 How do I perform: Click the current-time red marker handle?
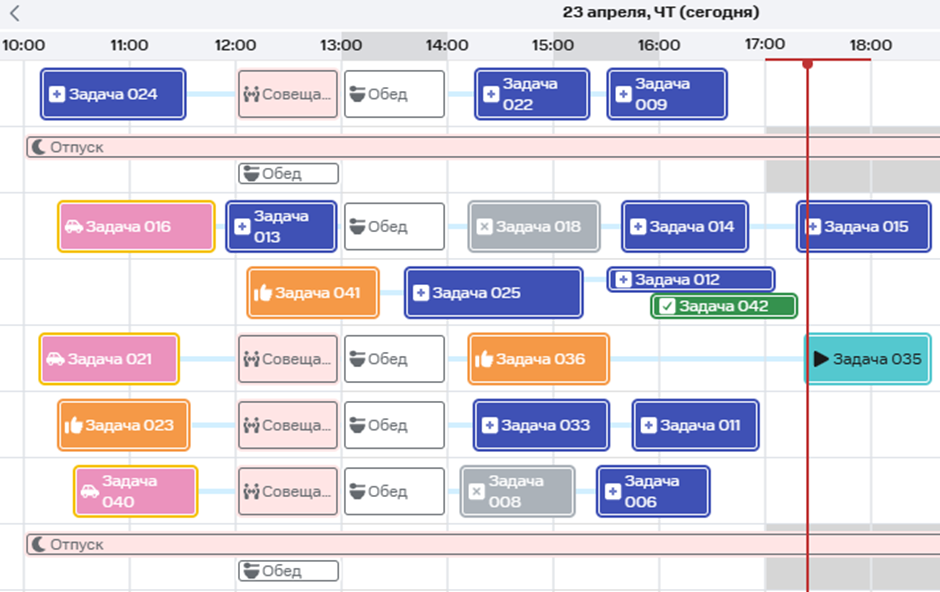click(807, 64)
